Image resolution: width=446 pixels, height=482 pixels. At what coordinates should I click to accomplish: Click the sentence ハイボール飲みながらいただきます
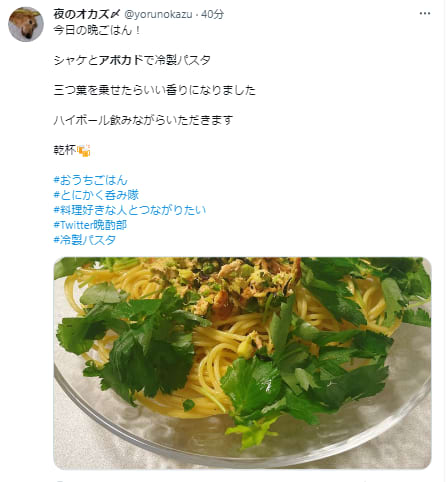pyautogui.click(x=143, y=120)
